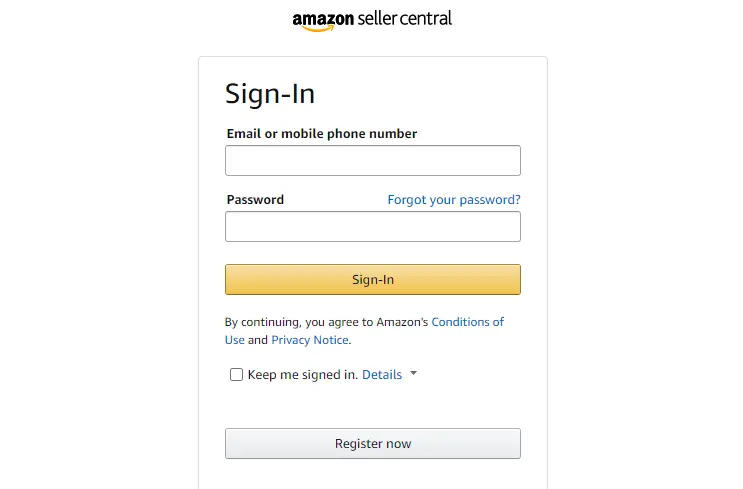Focus the Password input field
Viewport: 743px width, 489px height.
click(372, 226)
